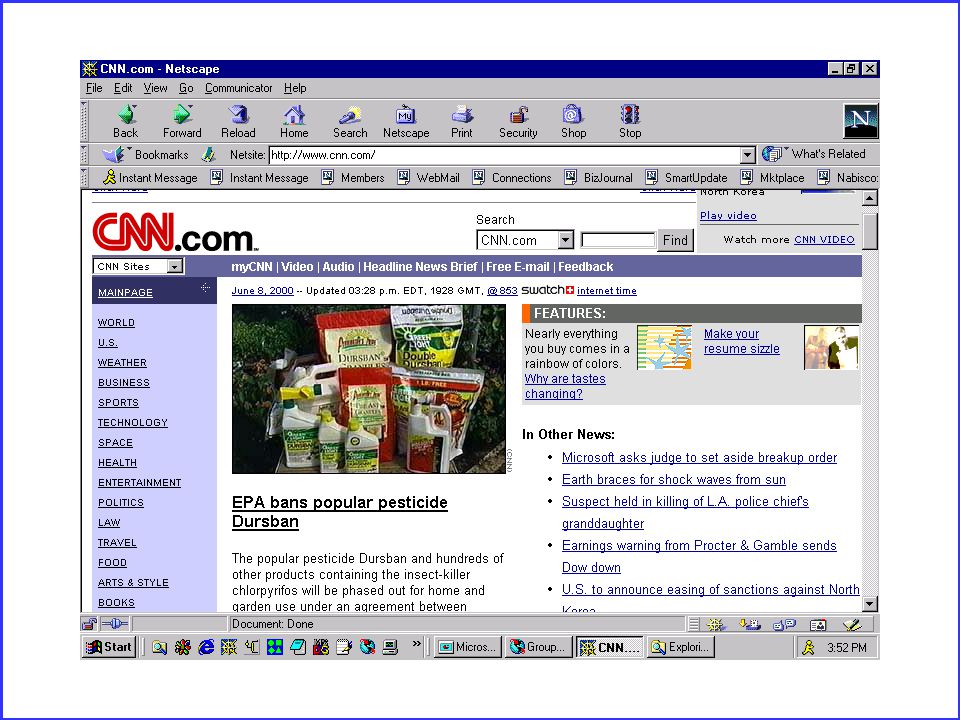Open the BizJournal personal toolbar bookmark

coord(599,178)
